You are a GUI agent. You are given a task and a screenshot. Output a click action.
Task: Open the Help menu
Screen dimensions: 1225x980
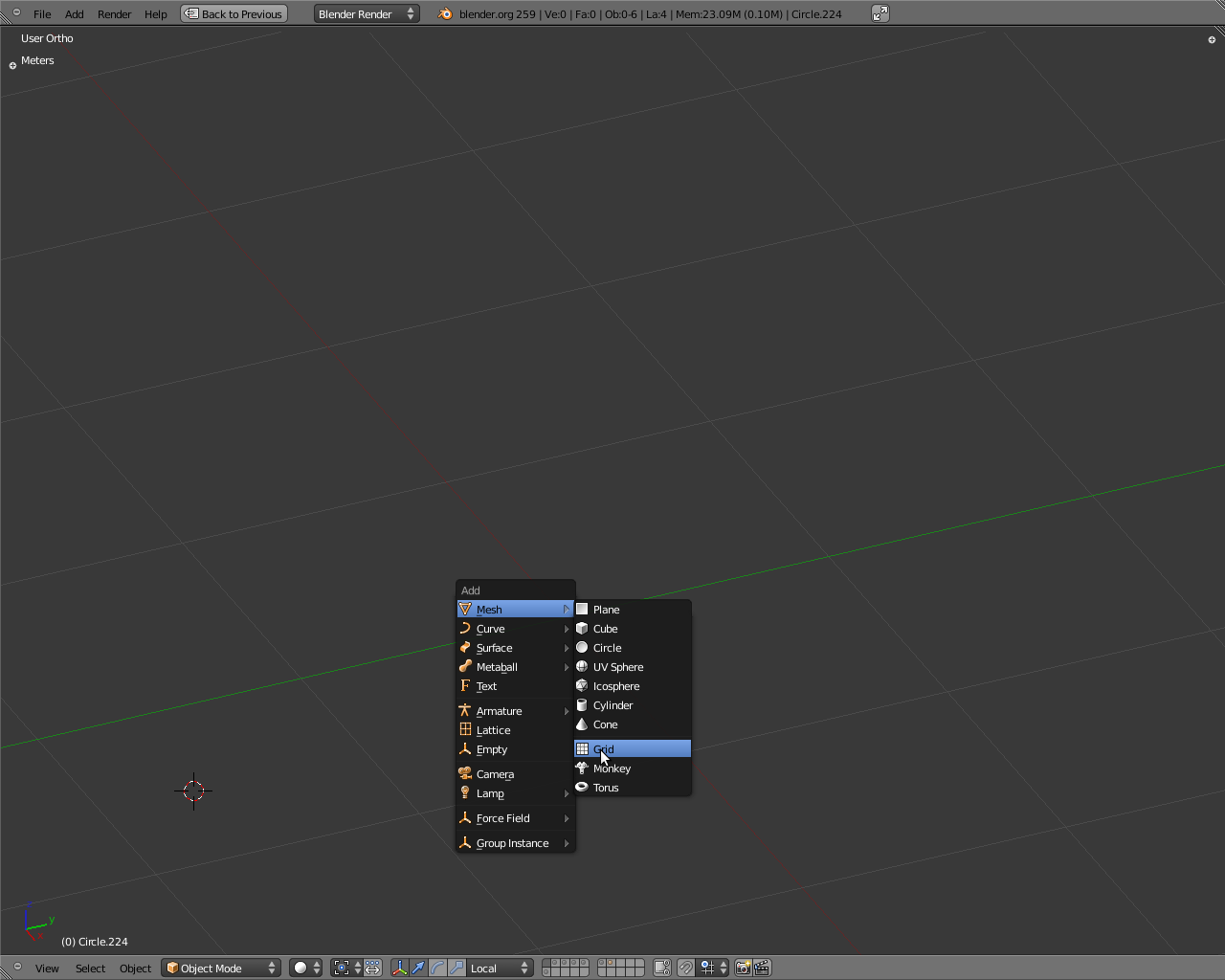(156, 14)
